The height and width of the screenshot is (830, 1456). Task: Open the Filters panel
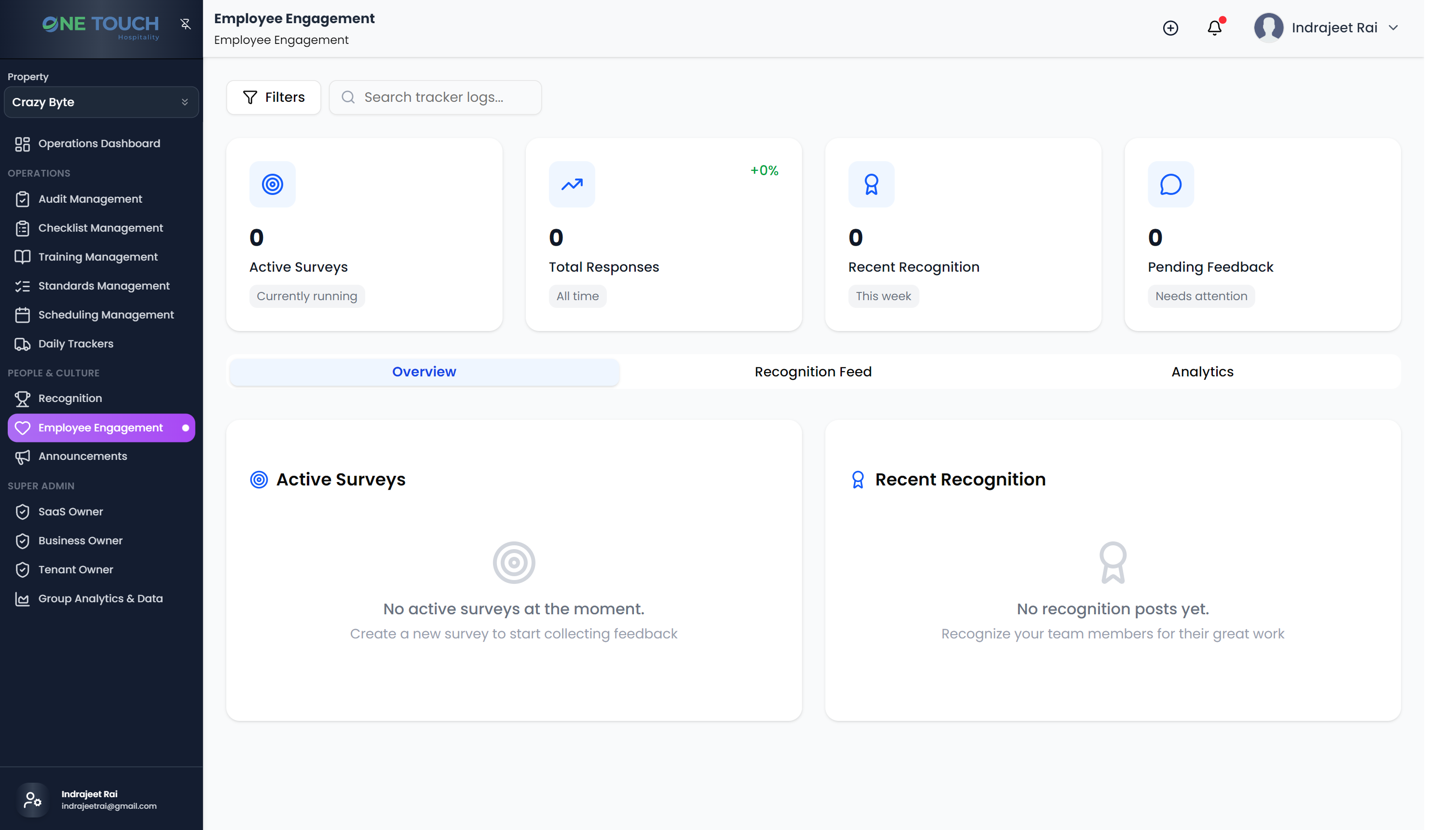[274, 97]
